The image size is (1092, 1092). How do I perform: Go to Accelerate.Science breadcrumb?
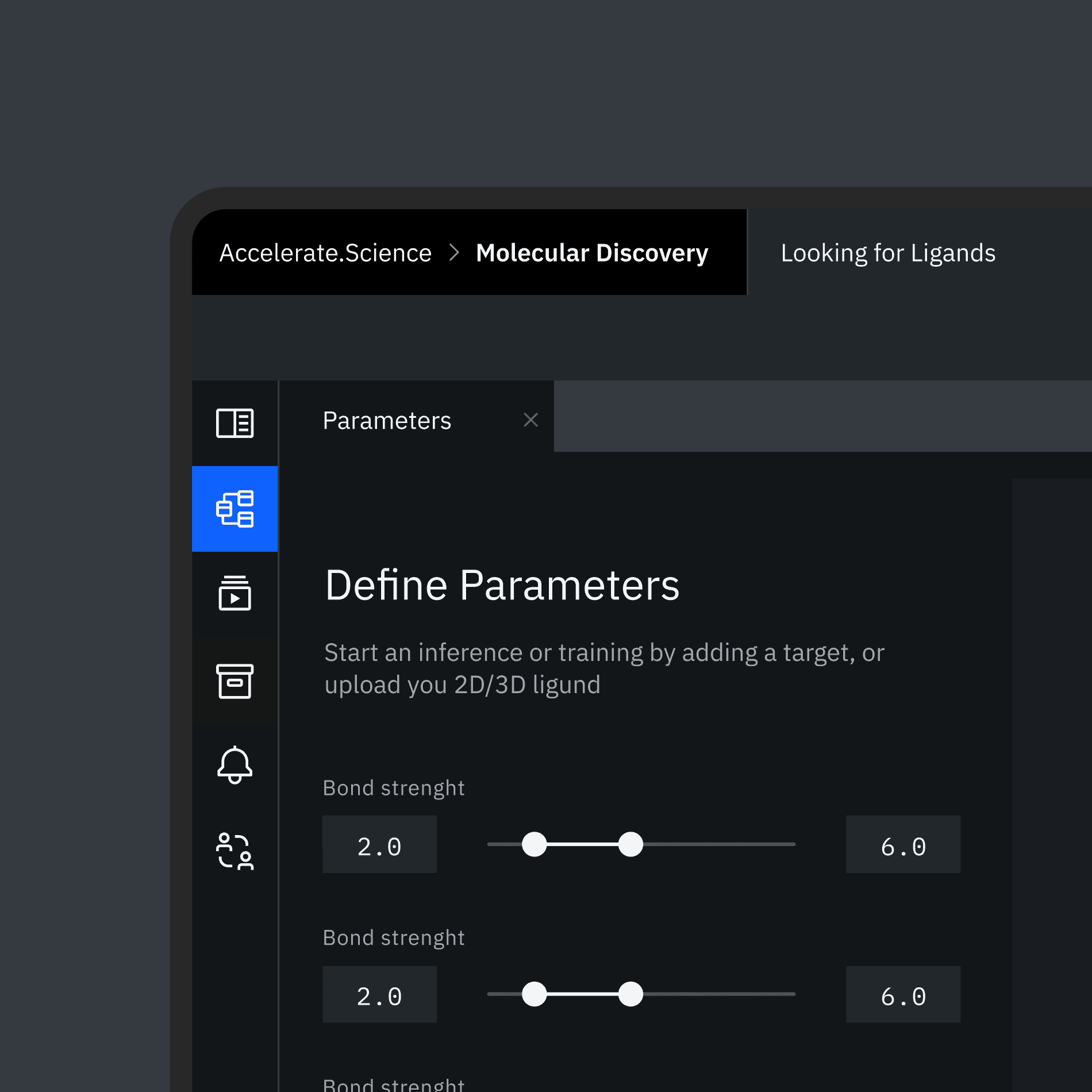pyautogui.click(x=325, y=253)
